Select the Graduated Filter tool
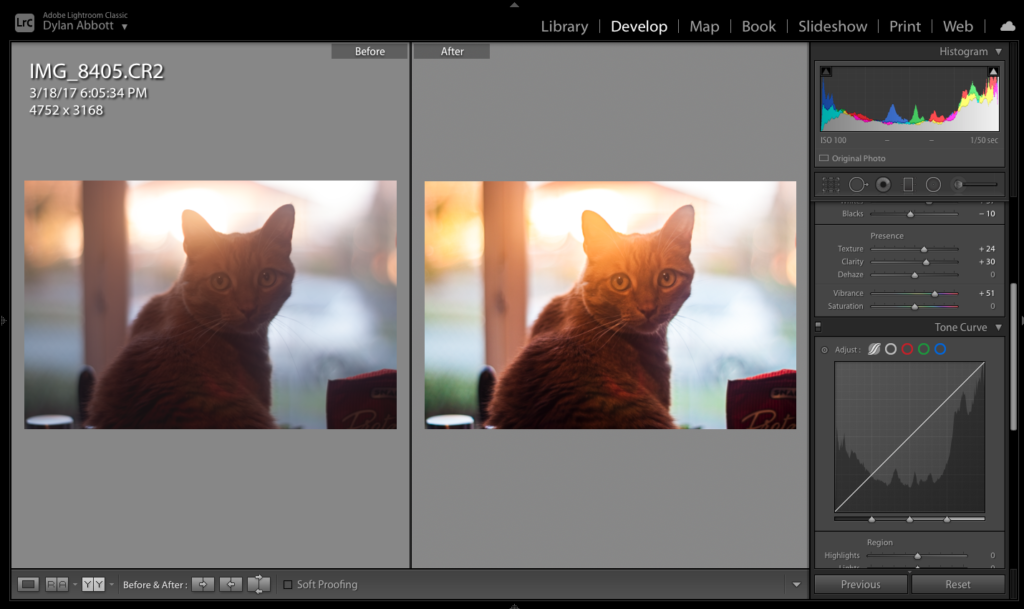The height and width of the screenshot is (609, 1024). point(908,185)
